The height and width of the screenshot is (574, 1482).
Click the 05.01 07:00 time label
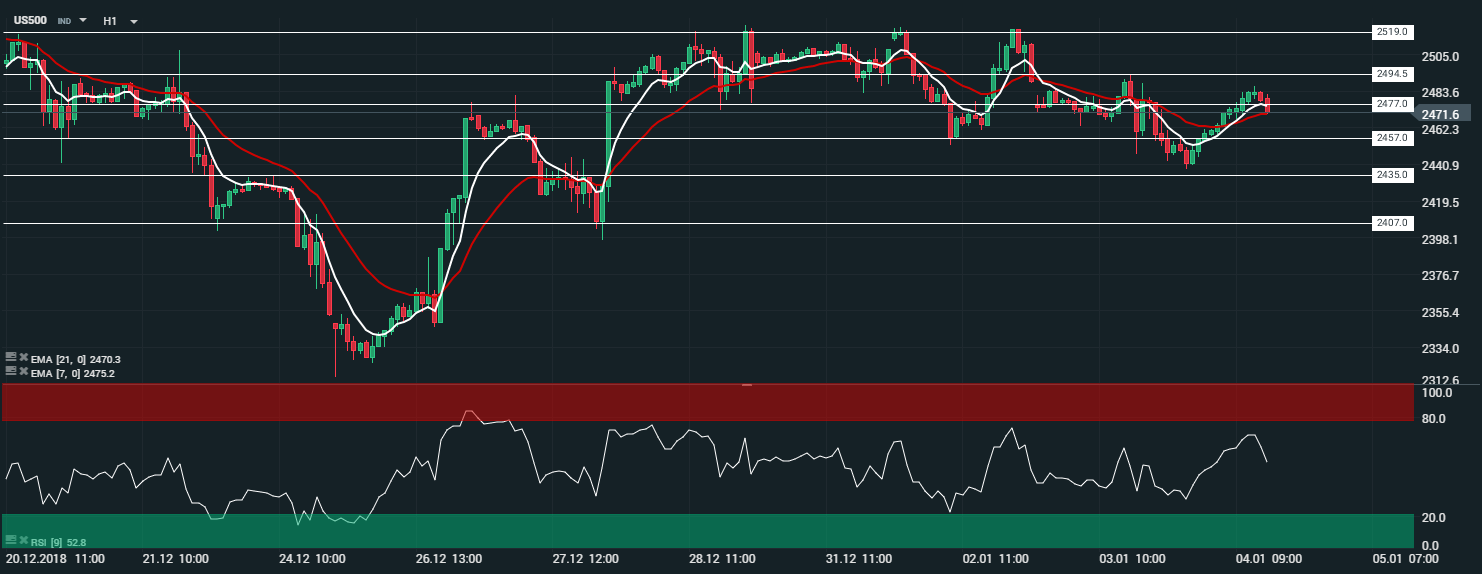click(x=1407, y=559)
